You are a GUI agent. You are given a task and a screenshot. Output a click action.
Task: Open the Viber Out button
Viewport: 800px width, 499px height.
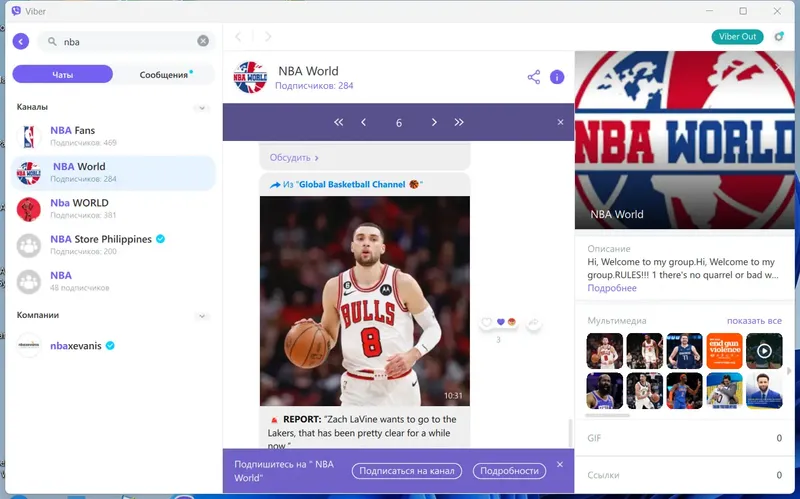pyautogui.click(x=737, y=37)
